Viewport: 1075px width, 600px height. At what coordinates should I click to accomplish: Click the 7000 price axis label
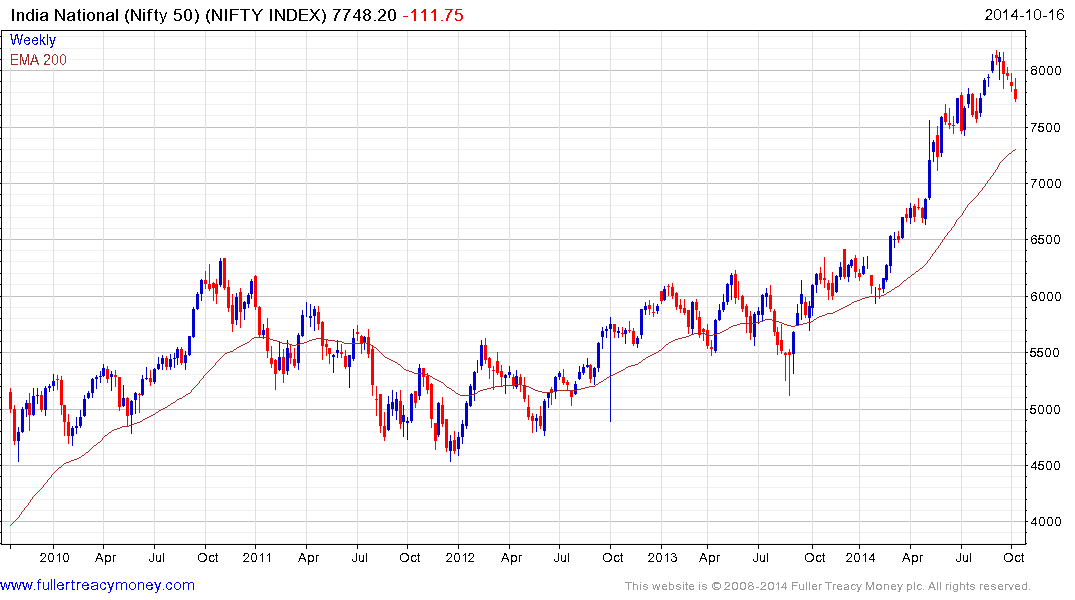point(1045,184)
